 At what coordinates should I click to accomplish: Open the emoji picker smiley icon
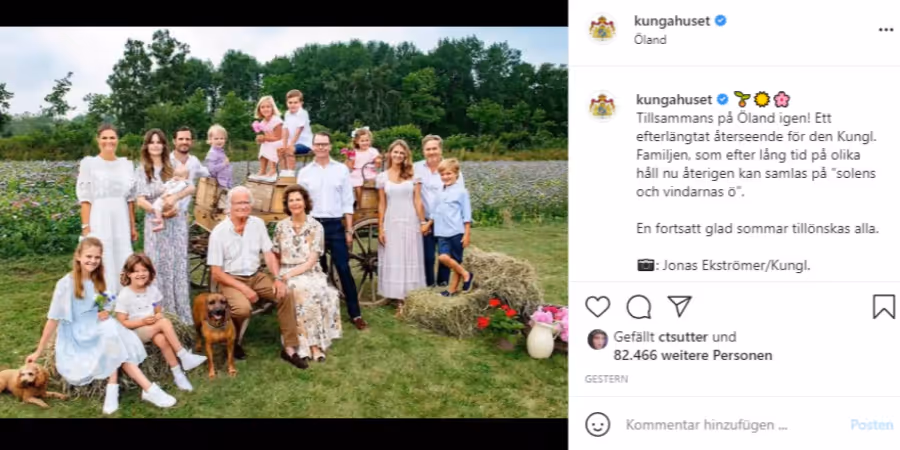(598, 425)
